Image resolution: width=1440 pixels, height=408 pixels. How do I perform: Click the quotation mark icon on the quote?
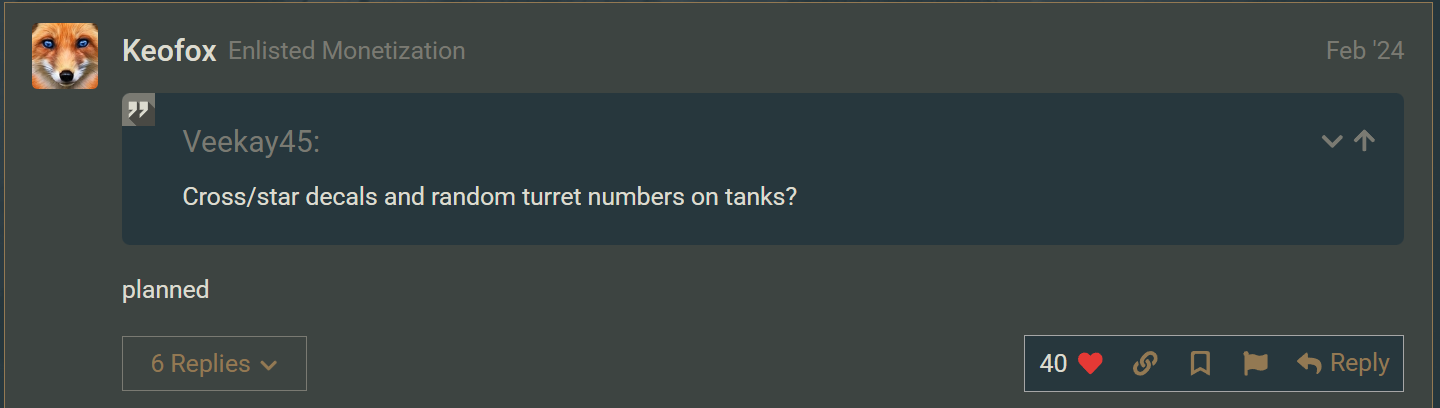tap(138, 109)
